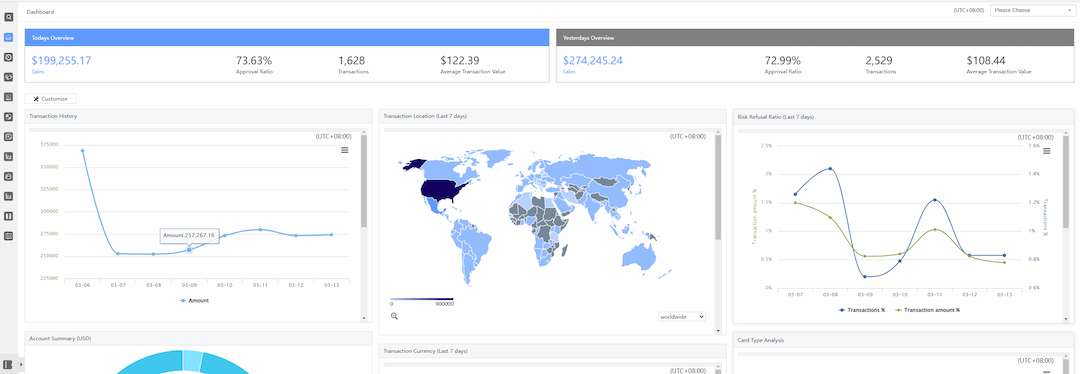
Task: Open the Transaction History chart hamburger menu
Action: coord(345,149)
